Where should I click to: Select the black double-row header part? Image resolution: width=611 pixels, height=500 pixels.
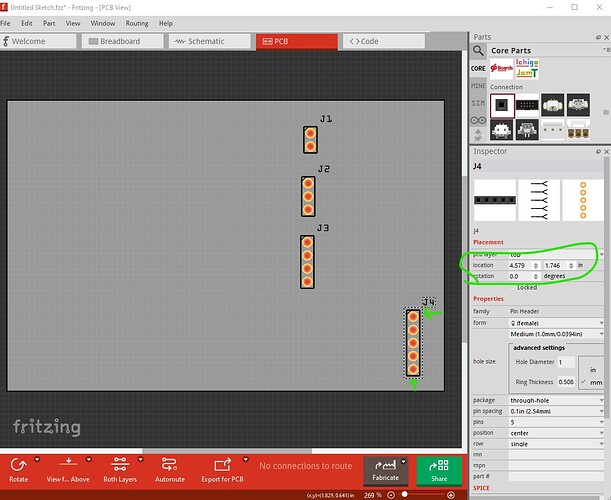pos(527,105)
